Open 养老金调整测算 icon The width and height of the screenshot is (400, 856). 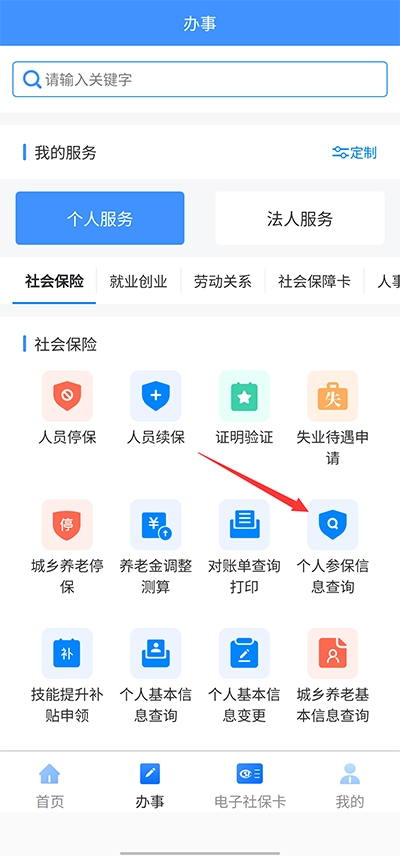(x=156, y=524)
